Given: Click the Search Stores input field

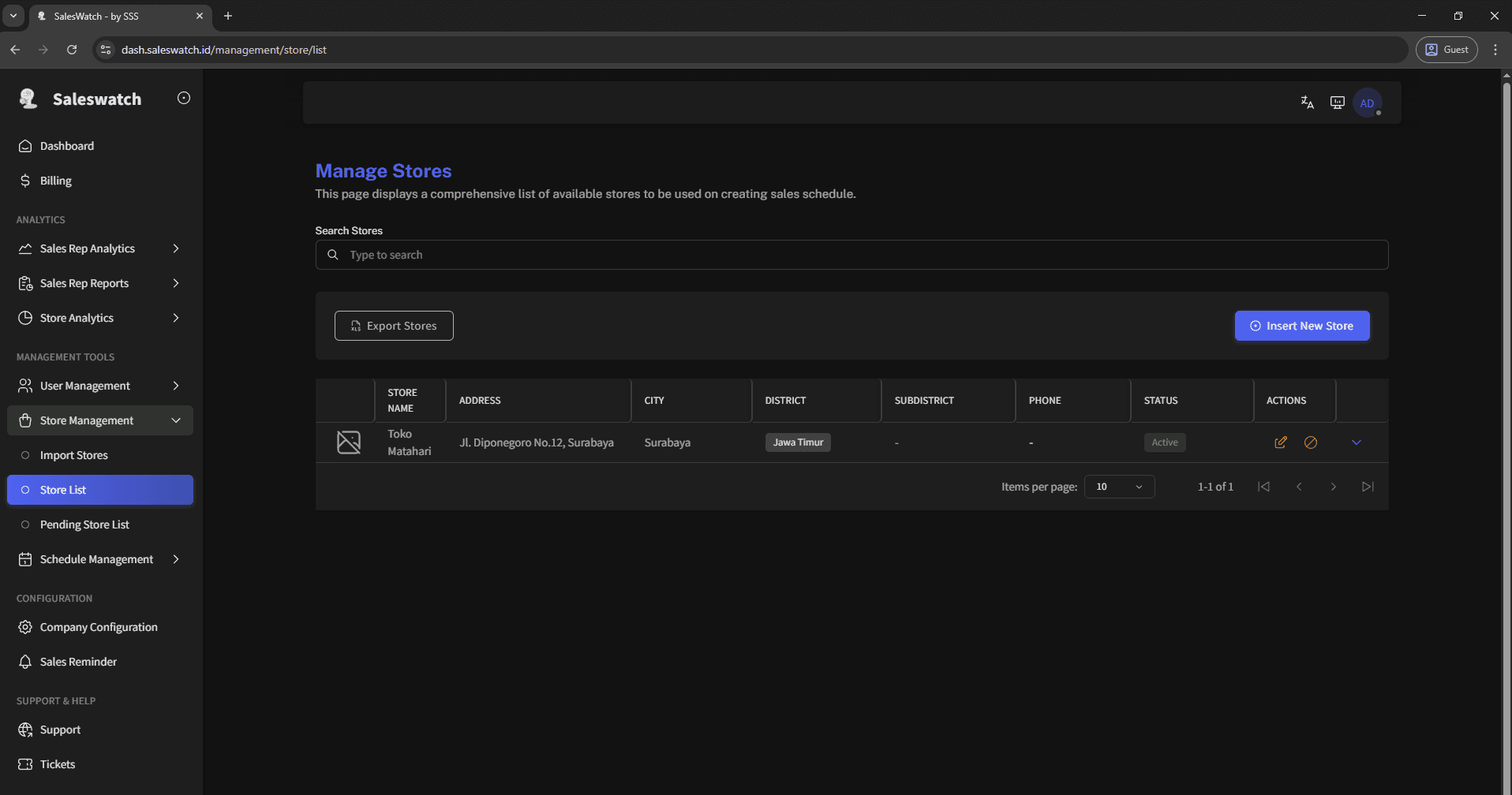Looking at the screenshot, I should tap(851, 255).
